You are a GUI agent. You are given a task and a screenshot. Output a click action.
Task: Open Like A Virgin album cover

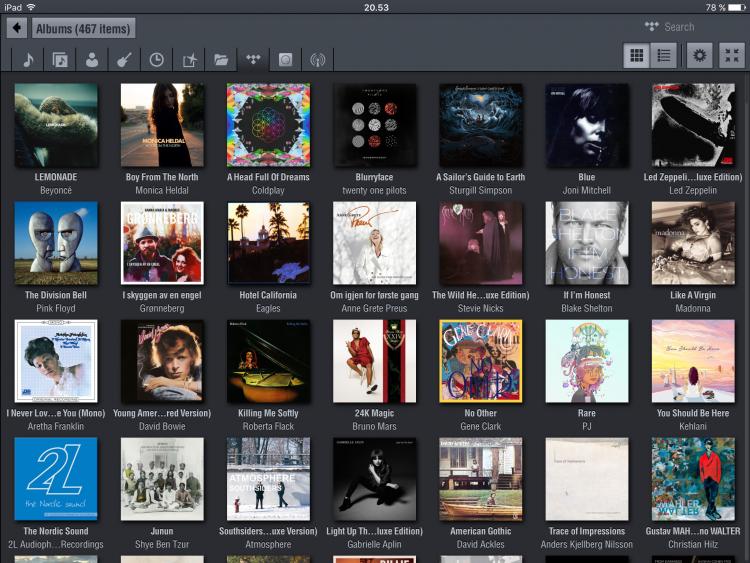(693, 243)
